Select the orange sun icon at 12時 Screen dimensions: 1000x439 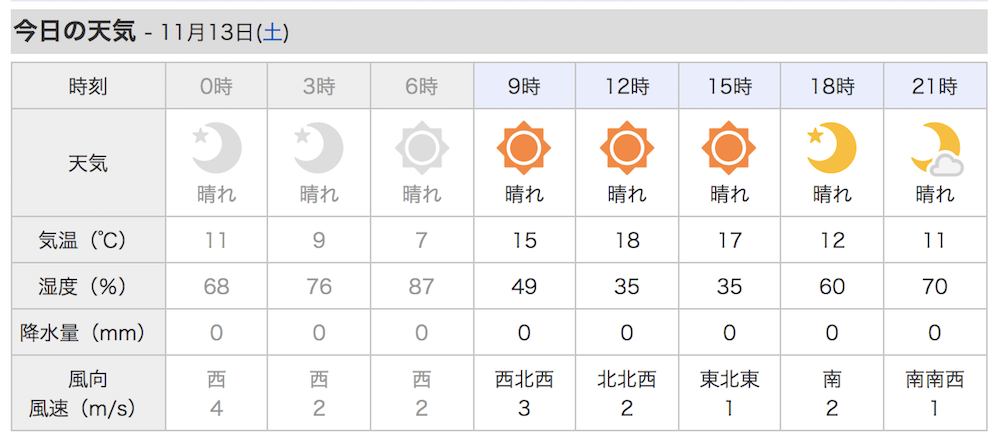coord(627,148)
